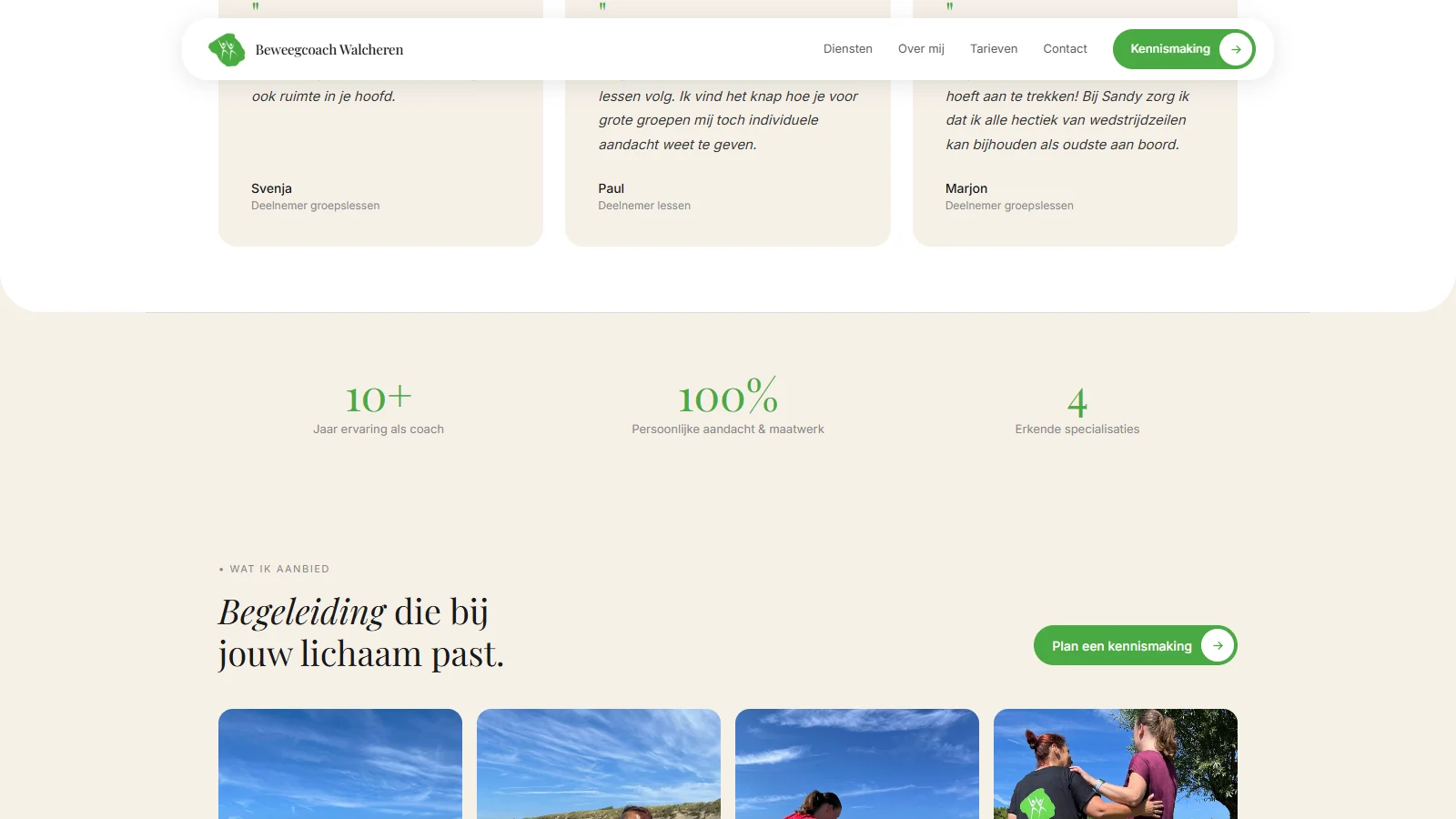Open the service card showing two women
Viewport: 1456px width, 819px height.
1116,763
